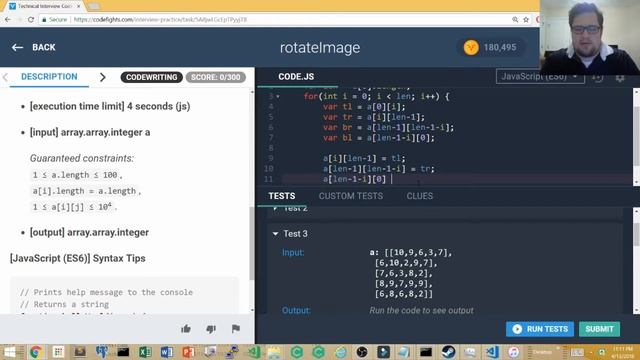Close the Technical Interview browser tab
The height and width of the screenshot is (360, 640).
coord(79,6)
